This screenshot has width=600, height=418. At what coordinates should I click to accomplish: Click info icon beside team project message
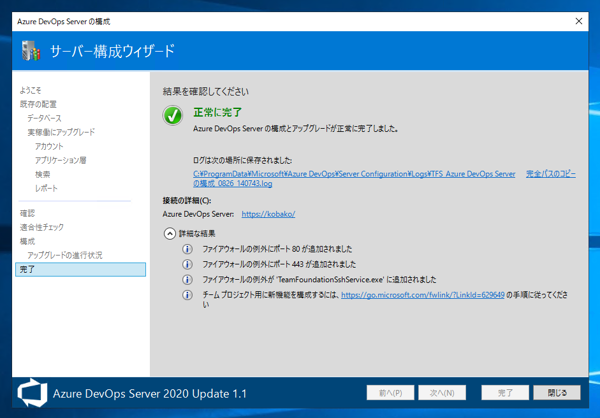click(187, 295)
